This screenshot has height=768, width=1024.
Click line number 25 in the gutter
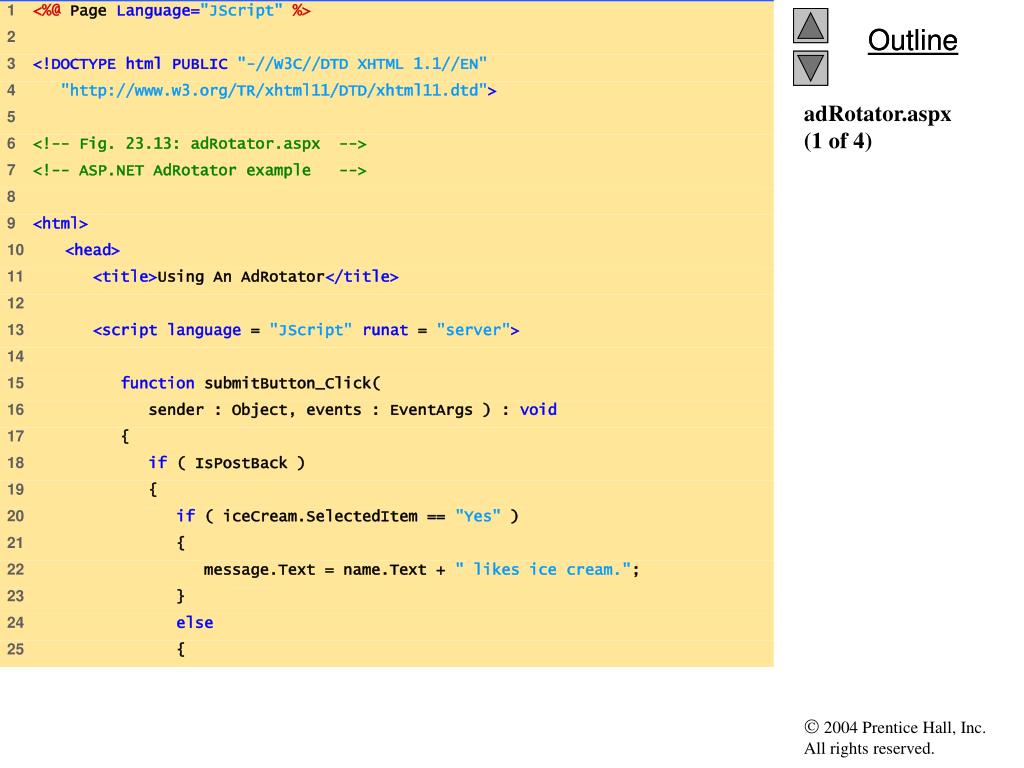click(x=15, y=650)
